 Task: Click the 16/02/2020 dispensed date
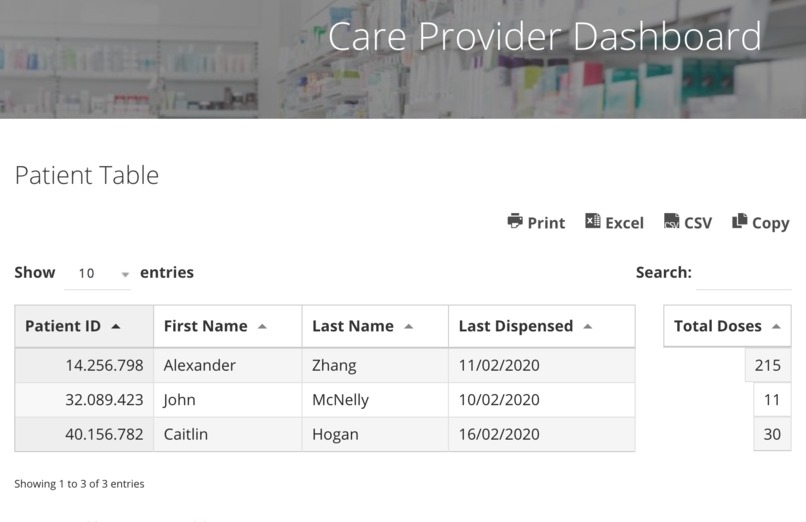point(499,434)
